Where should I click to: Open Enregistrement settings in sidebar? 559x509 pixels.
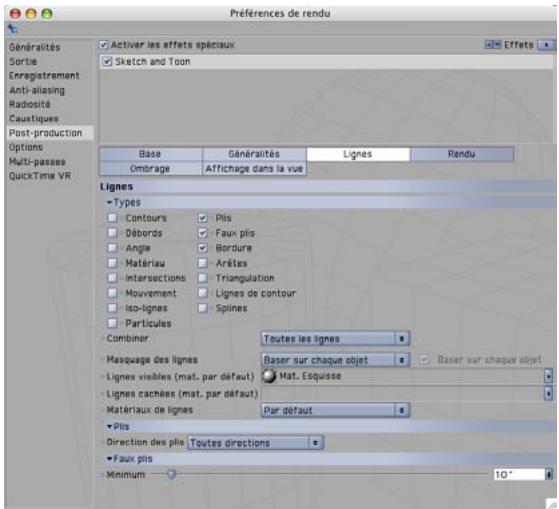click(x=44, y=76)
